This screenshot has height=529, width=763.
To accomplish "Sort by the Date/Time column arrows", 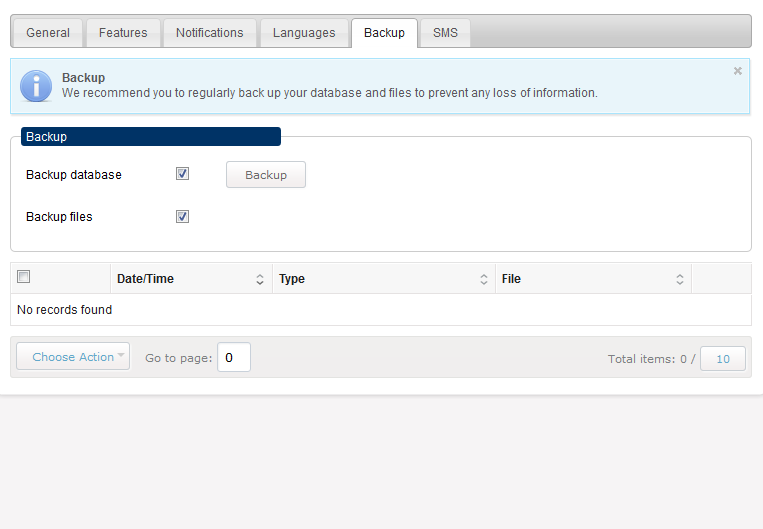I will [x=260, y=279].
